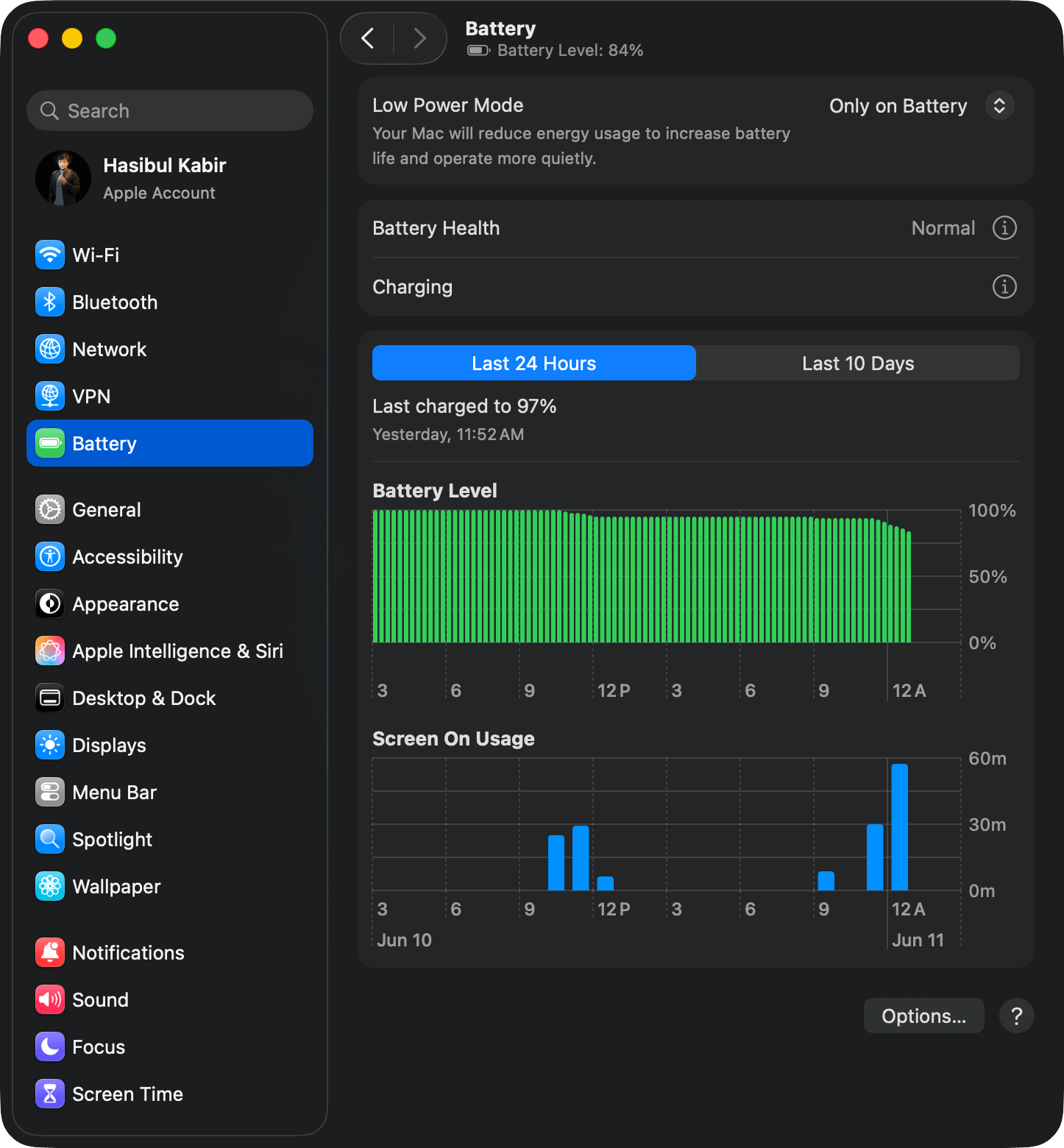Click the tallest blue Screen On Usage bar
Screen dimensions: 1064x1148
tap(899, 828)
